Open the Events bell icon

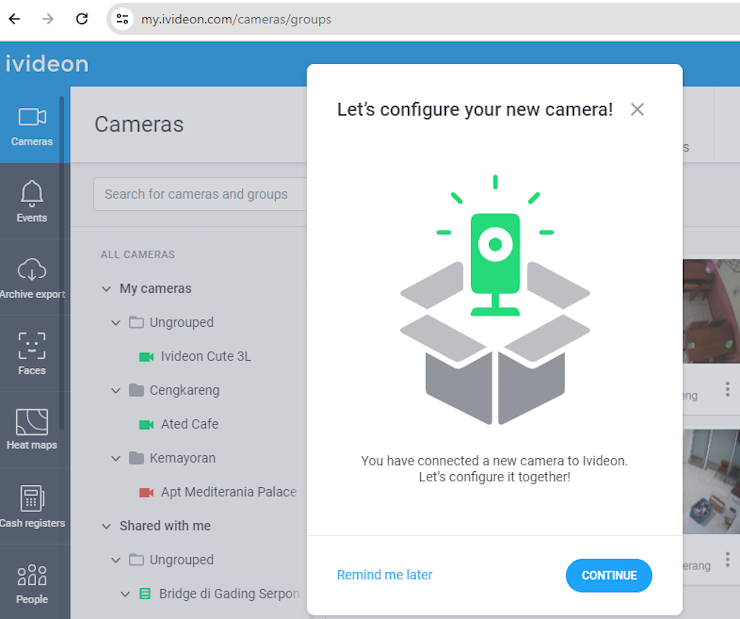coord(32,193)
